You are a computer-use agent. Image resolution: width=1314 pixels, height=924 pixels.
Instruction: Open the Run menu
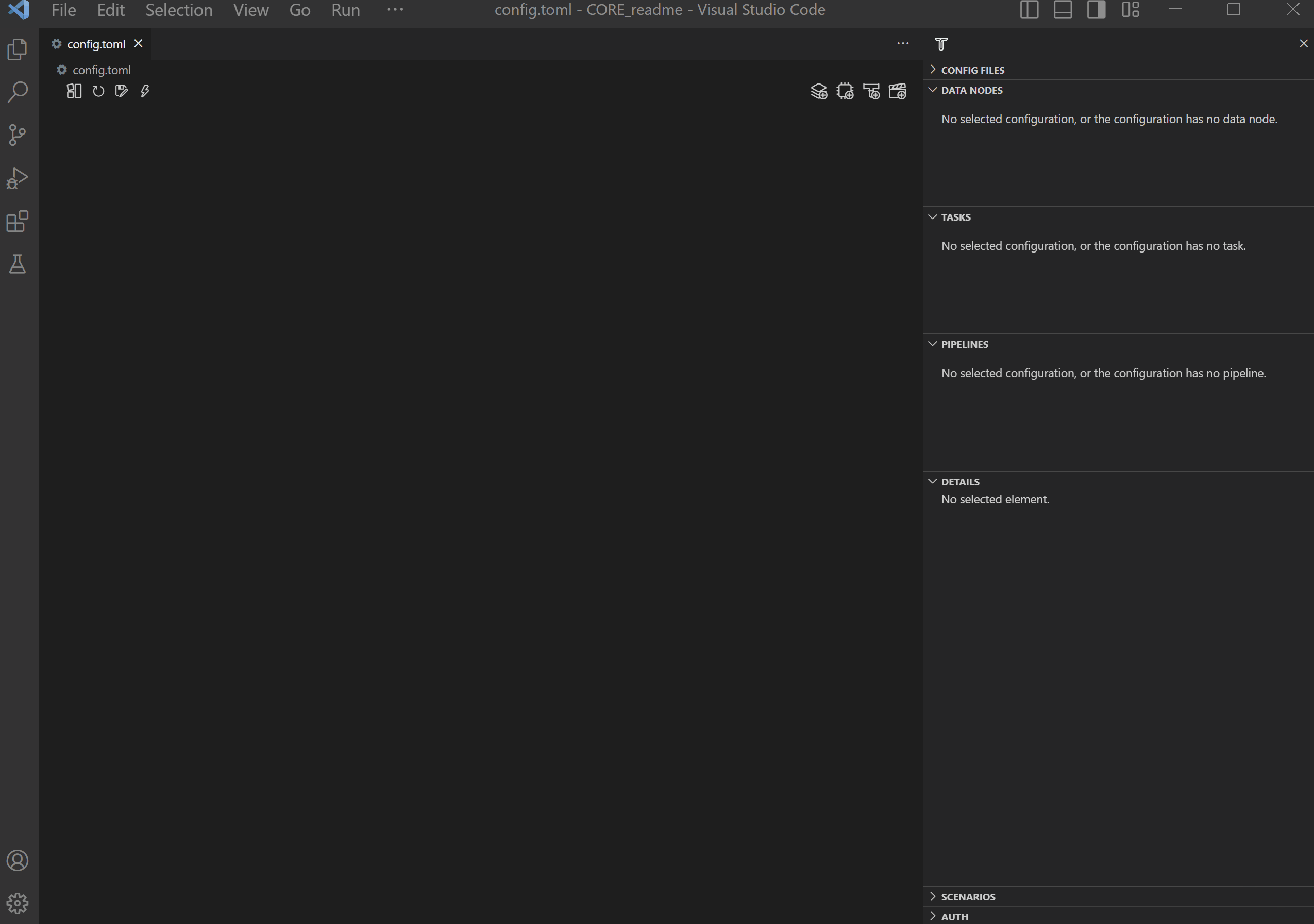tap(345, 10)
